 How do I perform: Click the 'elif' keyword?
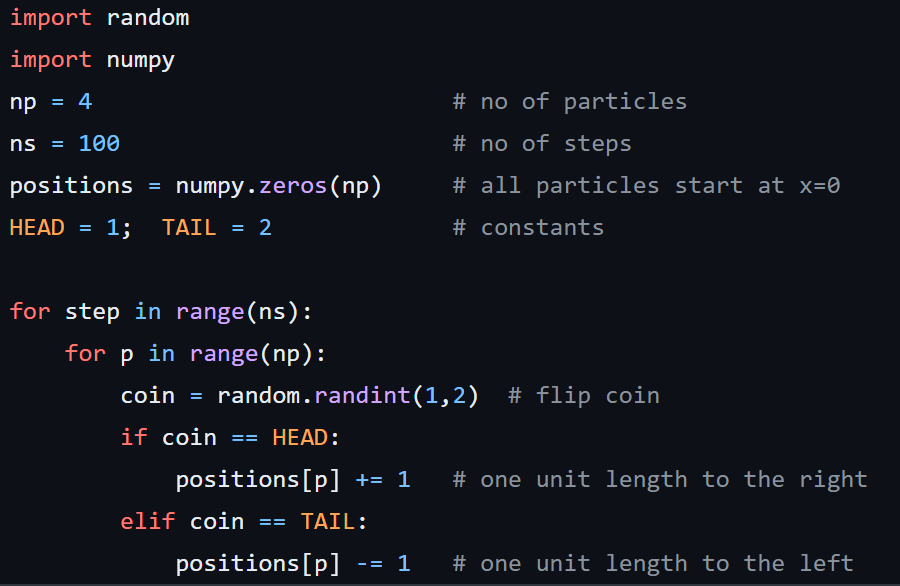(x=148, y=522)
